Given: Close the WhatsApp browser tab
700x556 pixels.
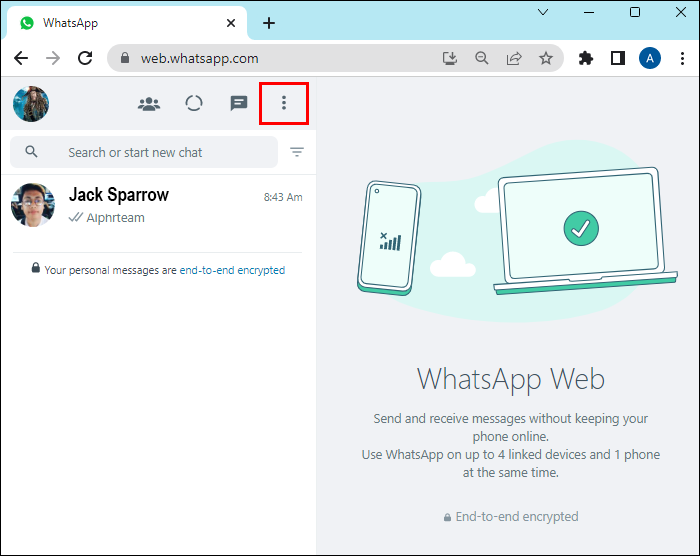Looking at the screenshot, I should [231, 23].
